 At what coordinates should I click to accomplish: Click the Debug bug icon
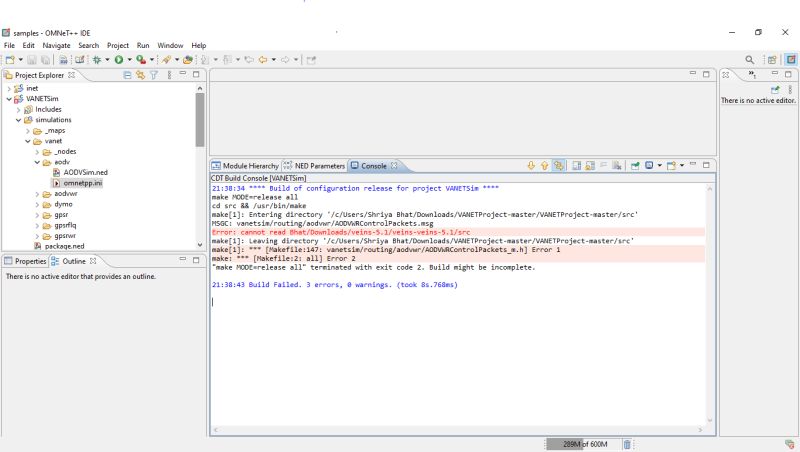coord(96,60)
